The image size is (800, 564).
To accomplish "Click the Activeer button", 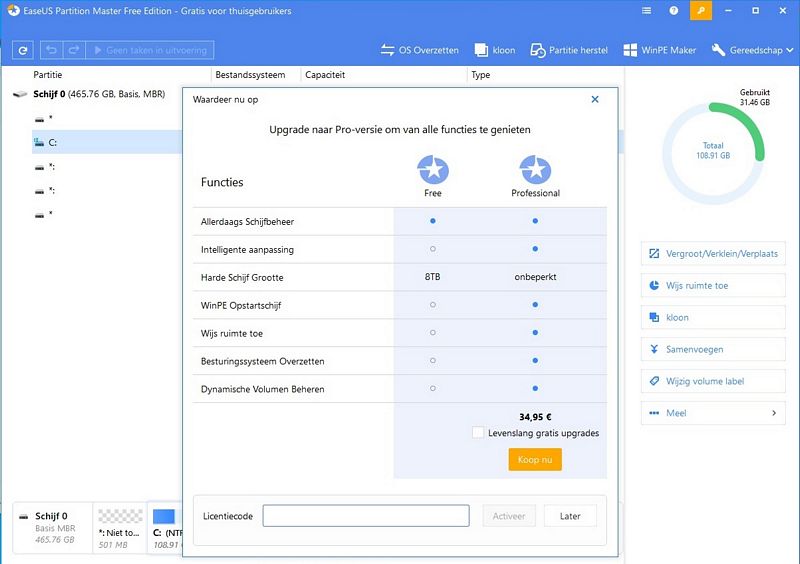I will coord(509,516).
